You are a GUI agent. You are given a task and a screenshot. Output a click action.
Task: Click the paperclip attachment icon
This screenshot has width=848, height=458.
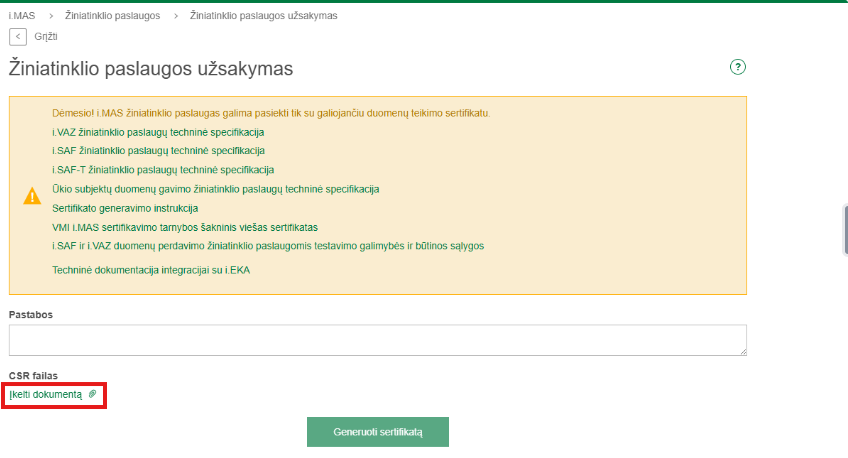(x=93, y=395)
